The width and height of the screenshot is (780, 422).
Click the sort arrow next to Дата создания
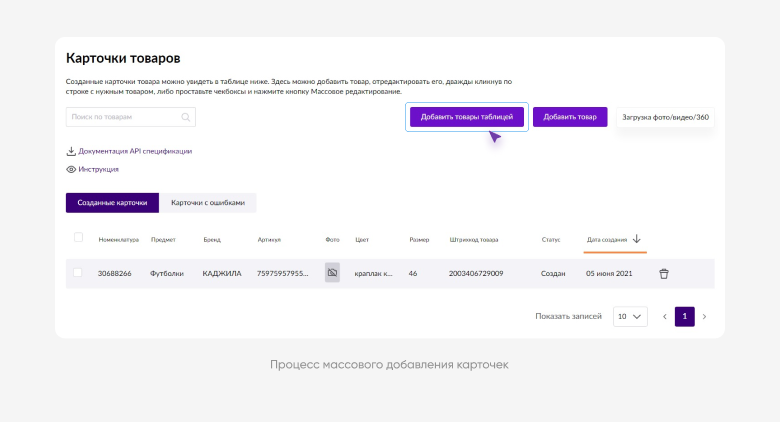pyautogui.click(x=637, y=239)
